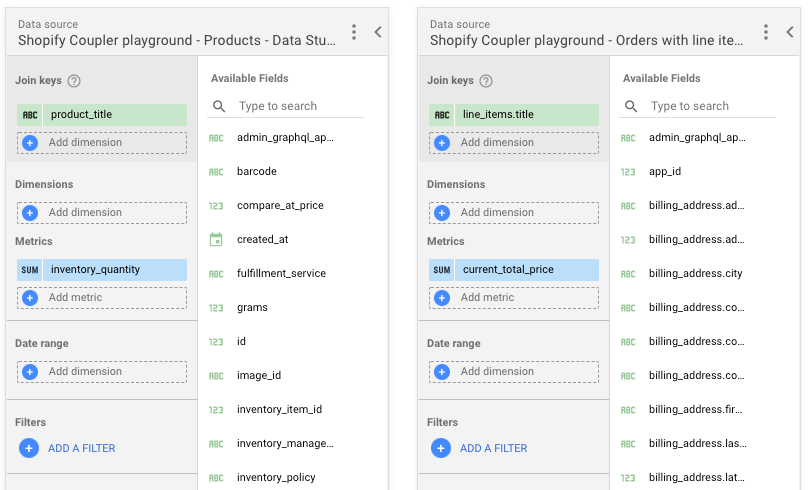
Task: Select the inventory_quantity metric
Action: tap(102, 270)
